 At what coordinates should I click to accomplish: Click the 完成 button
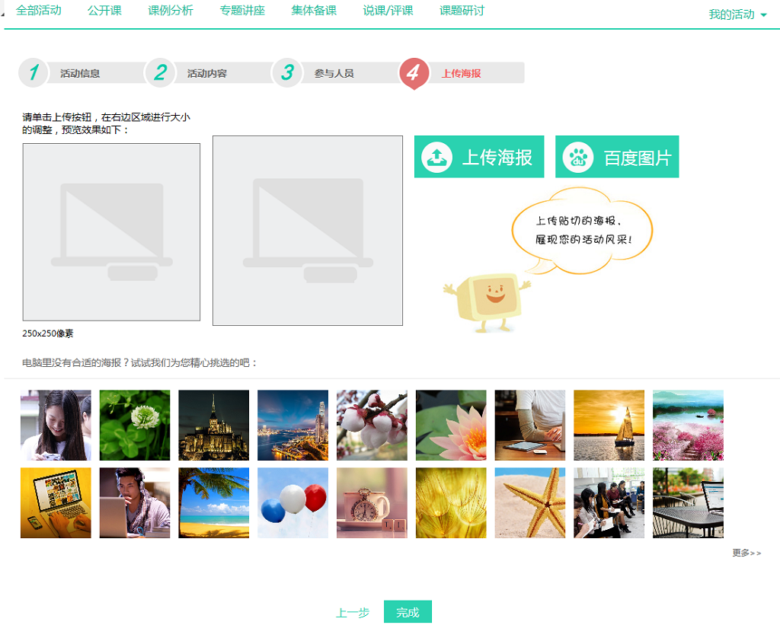(x=408, y=612)
